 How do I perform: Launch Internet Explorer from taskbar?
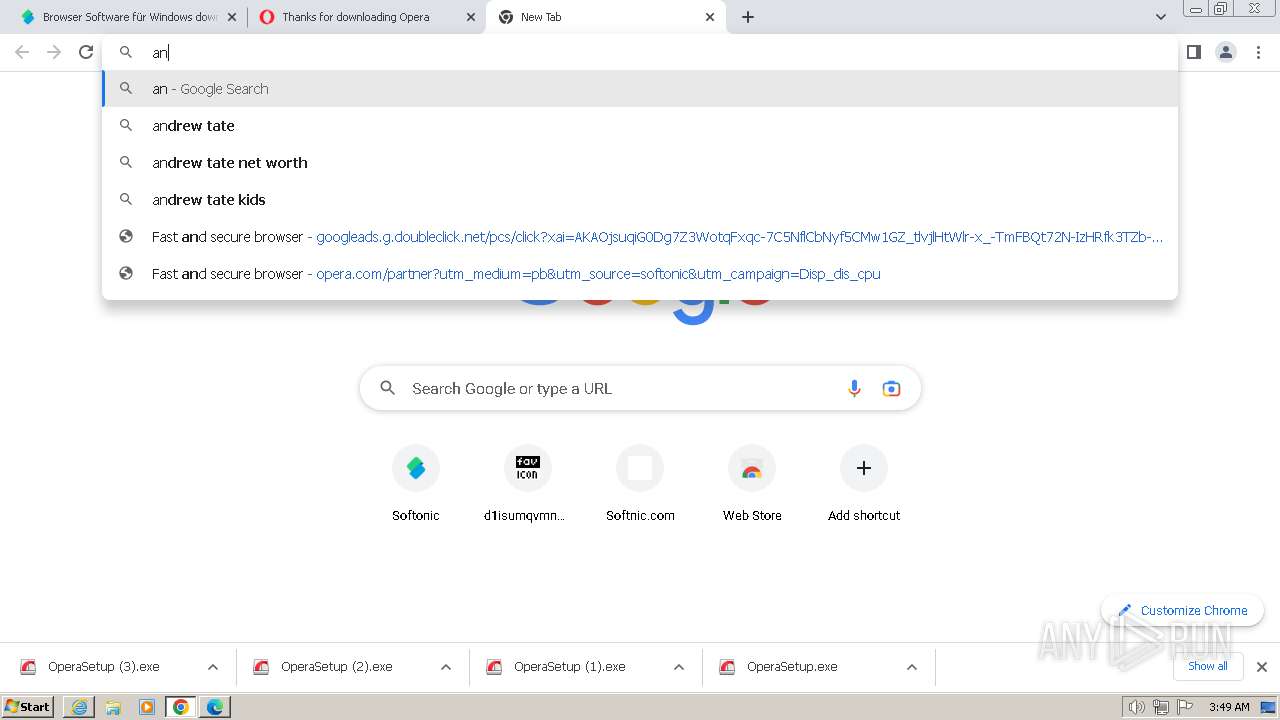(x=79, y=707)
